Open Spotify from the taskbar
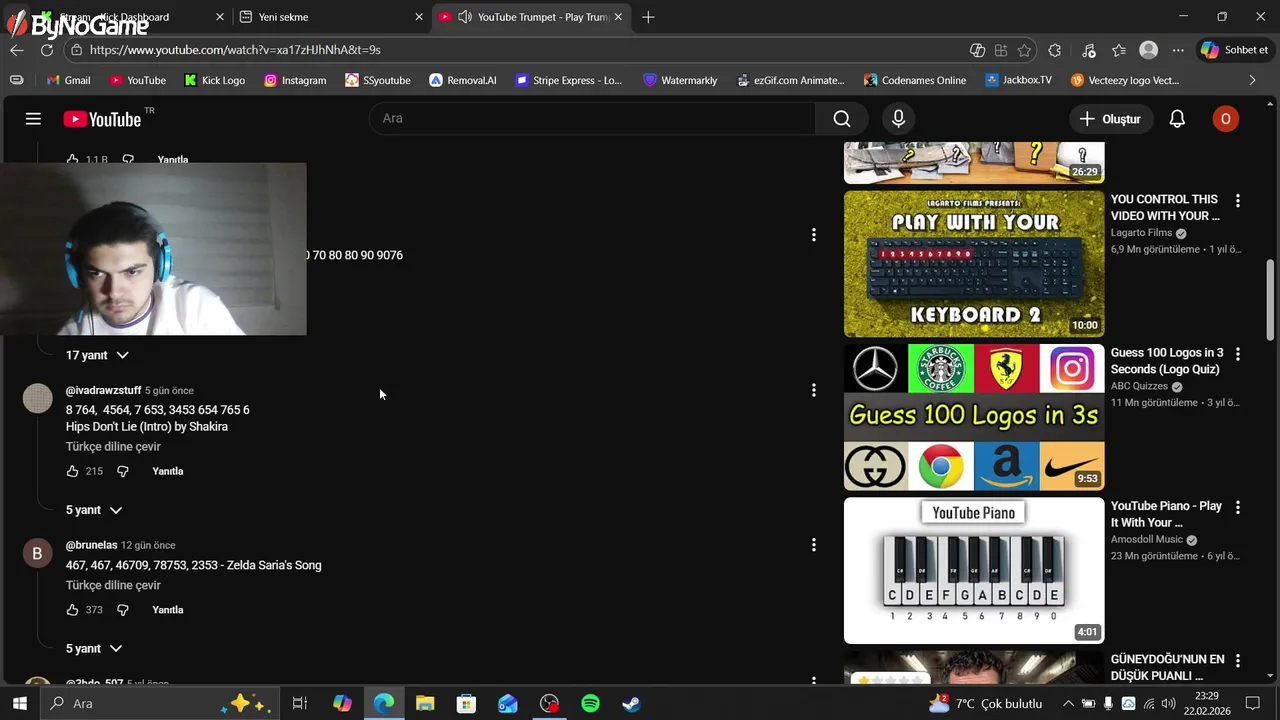The width and height of the screenshot is (1280, 720). 590,704
